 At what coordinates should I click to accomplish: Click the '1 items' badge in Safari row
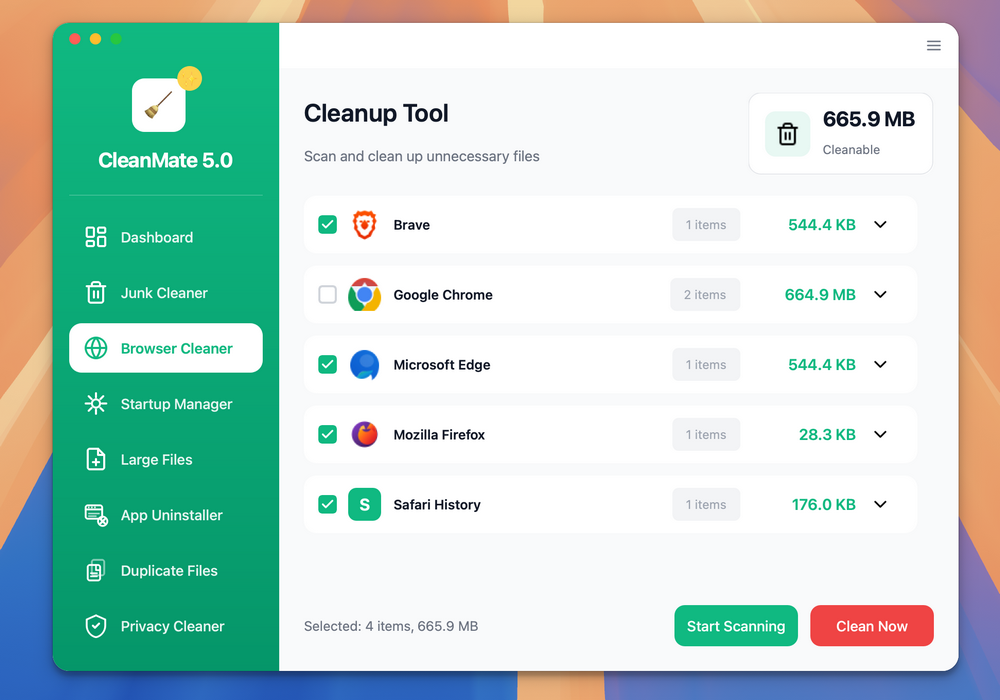(706, 504)
